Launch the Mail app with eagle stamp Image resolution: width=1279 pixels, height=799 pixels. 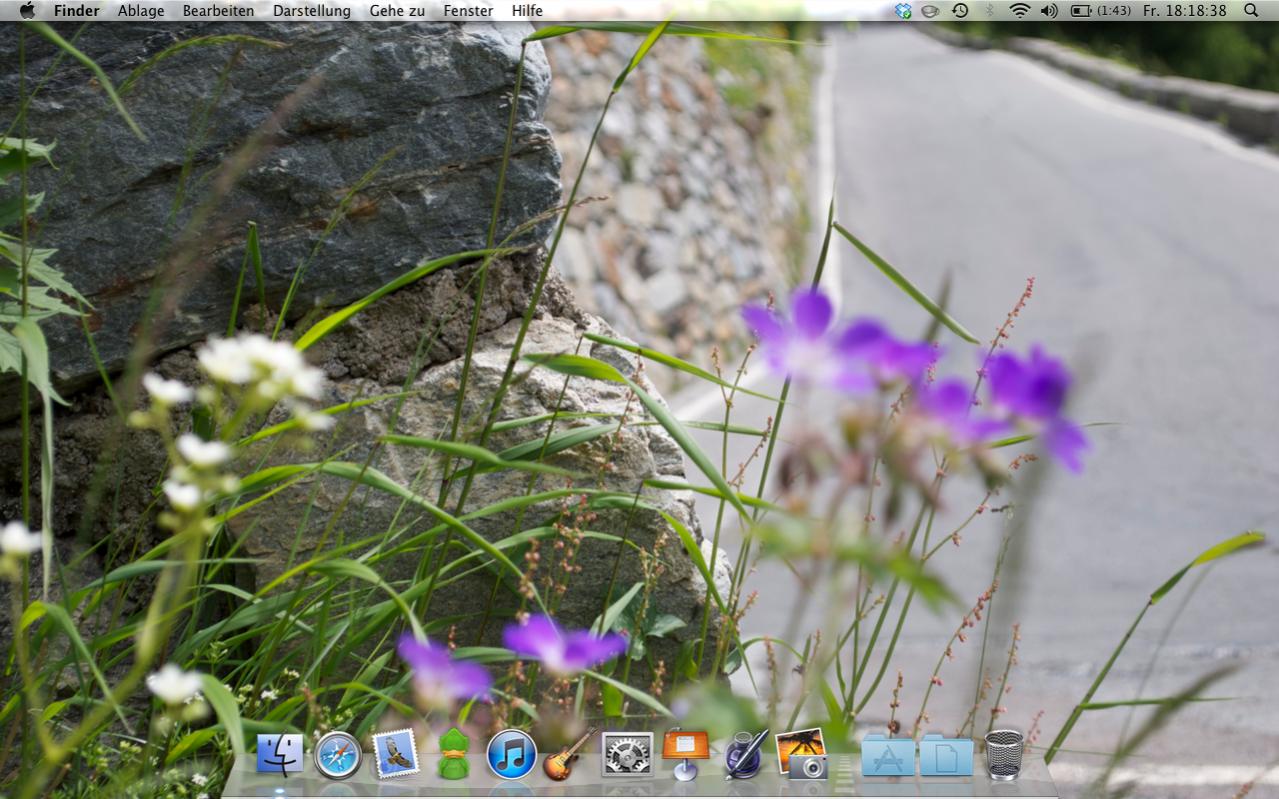click(x=396, y=754)
